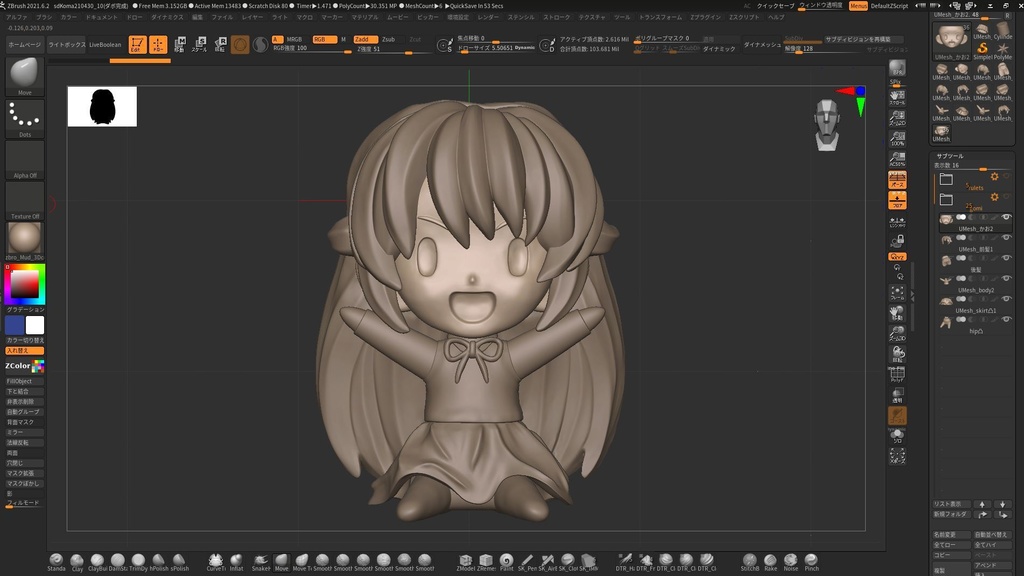The image size is (1024, 576).
Task: Pick a color from the color picker square
Action: pyautogui.click(x=25, y=286)
